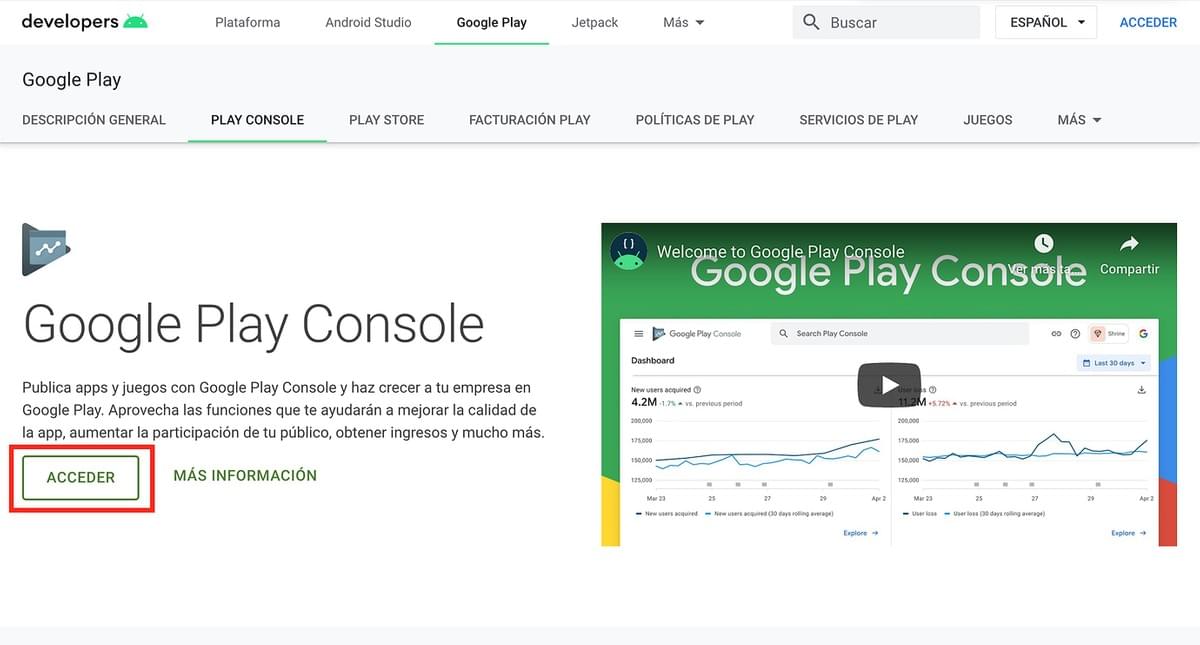Open the Android developers logo home link

(85, 22)
